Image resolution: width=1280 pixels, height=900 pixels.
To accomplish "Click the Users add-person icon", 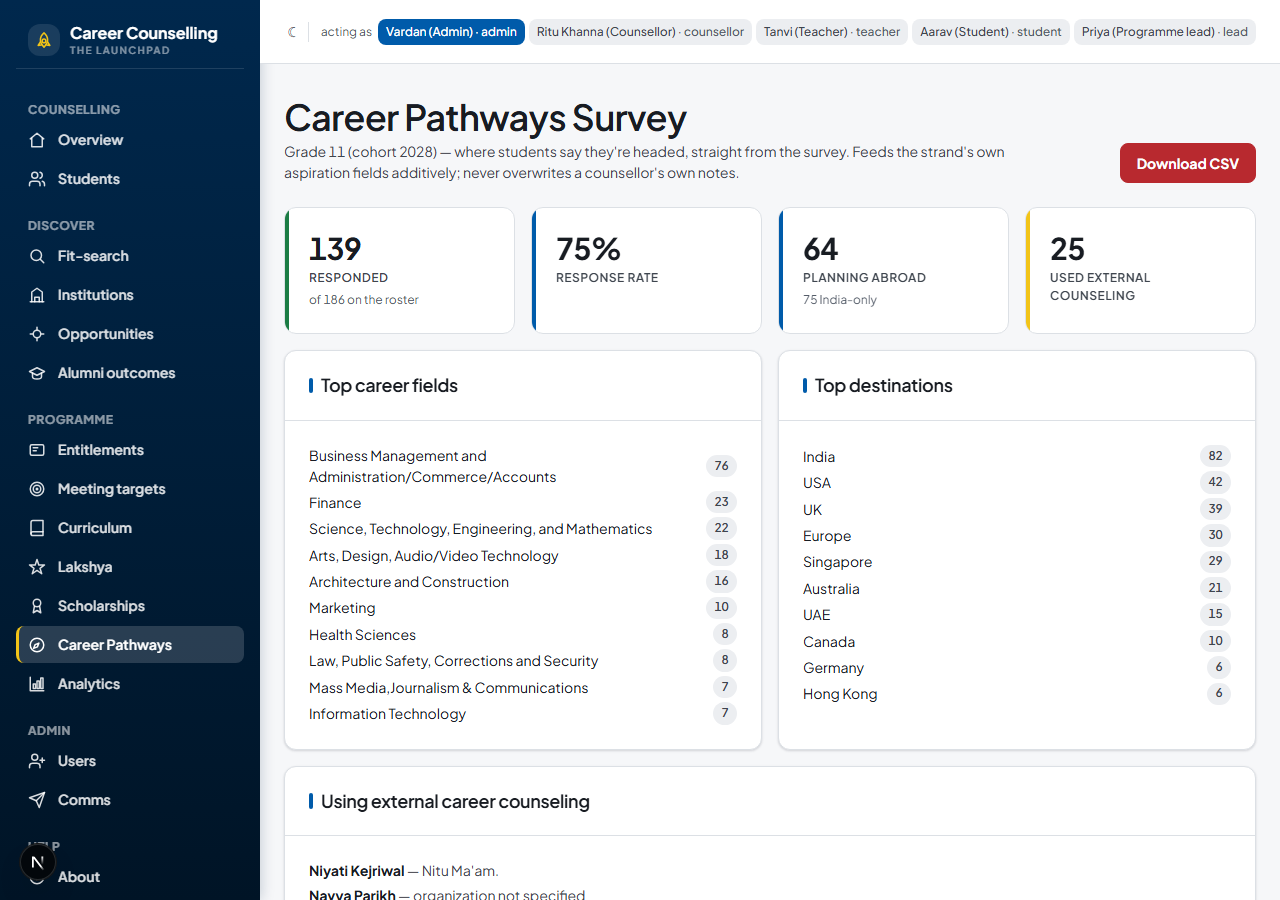I will point(37,761).
